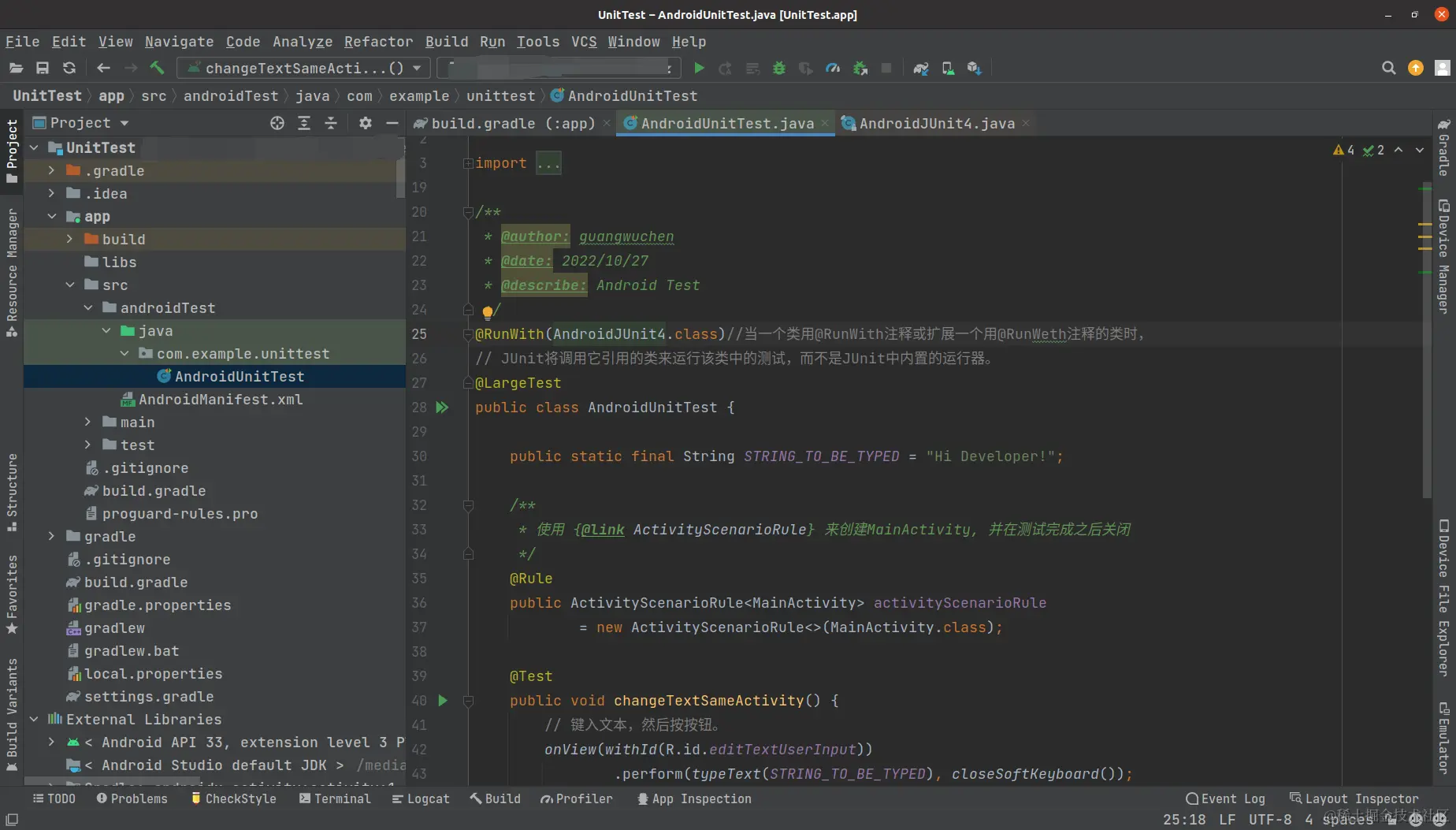The width and height of the screenshot is (1456, 830).
Task: Click the Select Opened File target icon
Action: 277,123
